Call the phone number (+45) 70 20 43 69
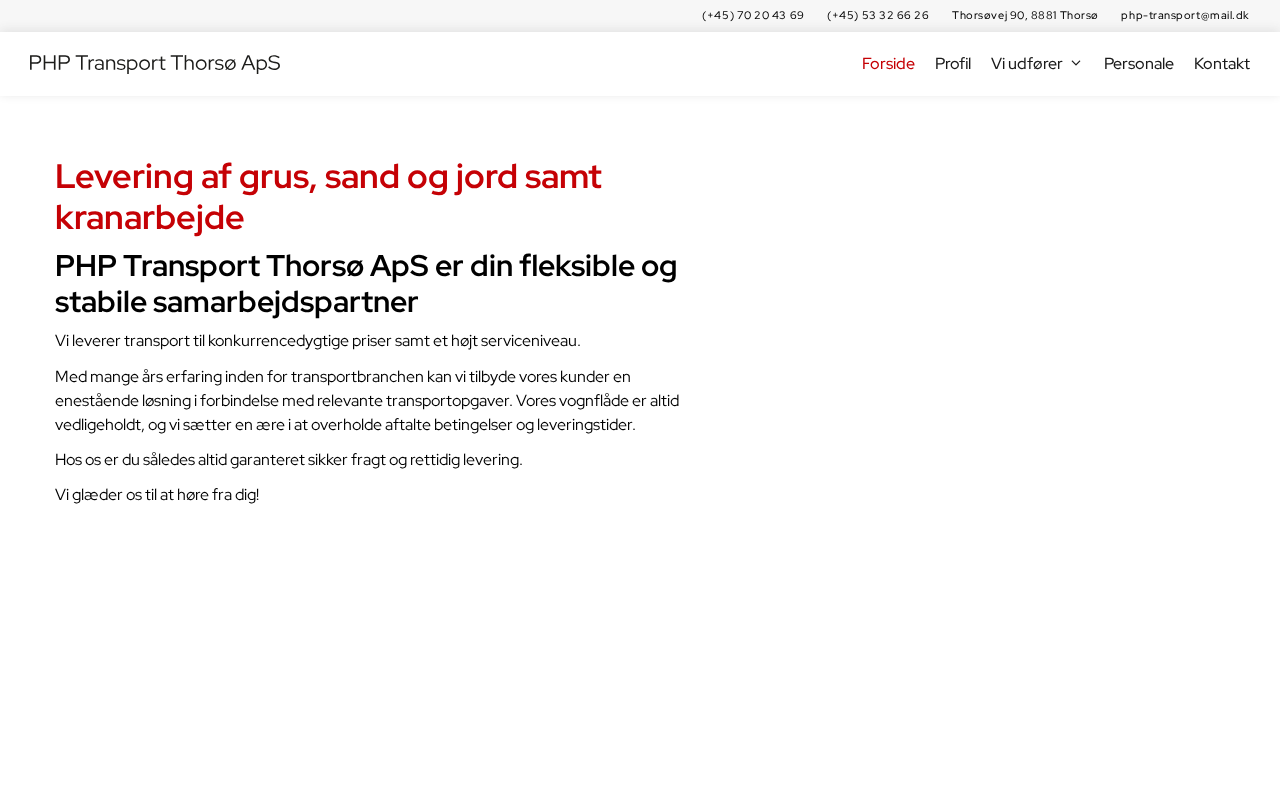The image size is (1280, 800). (753, 15)
